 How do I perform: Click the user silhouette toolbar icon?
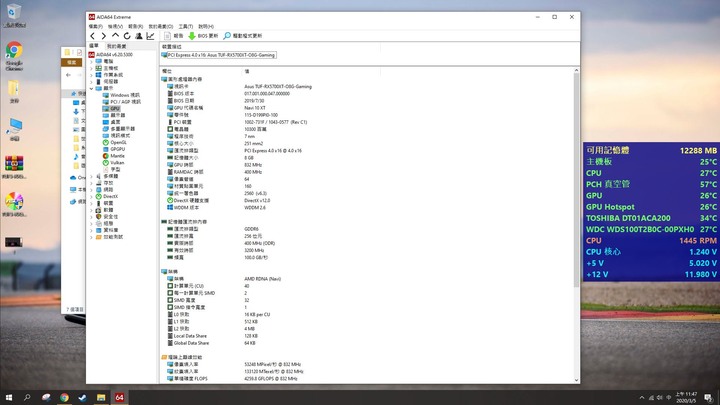click(x=139, y=36)
